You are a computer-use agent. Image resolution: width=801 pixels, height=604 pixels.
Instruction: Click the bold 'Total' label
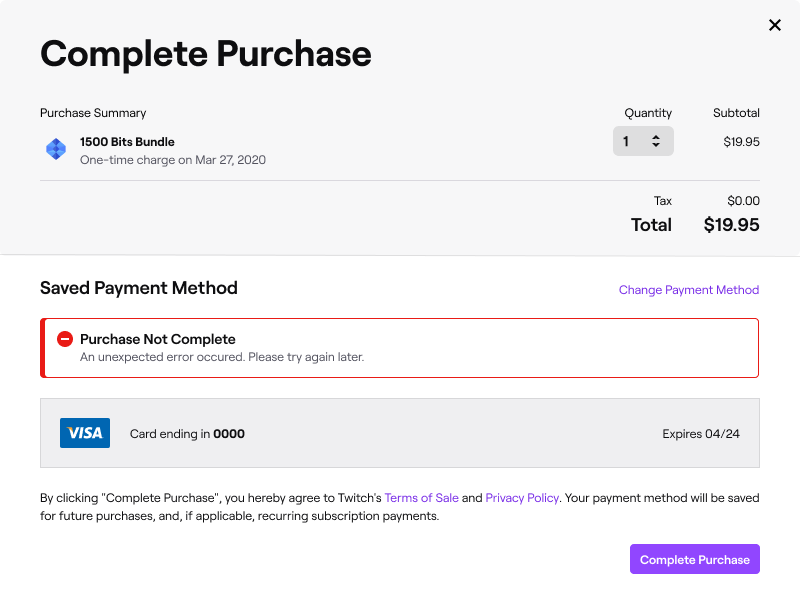(x=651, y=225)
